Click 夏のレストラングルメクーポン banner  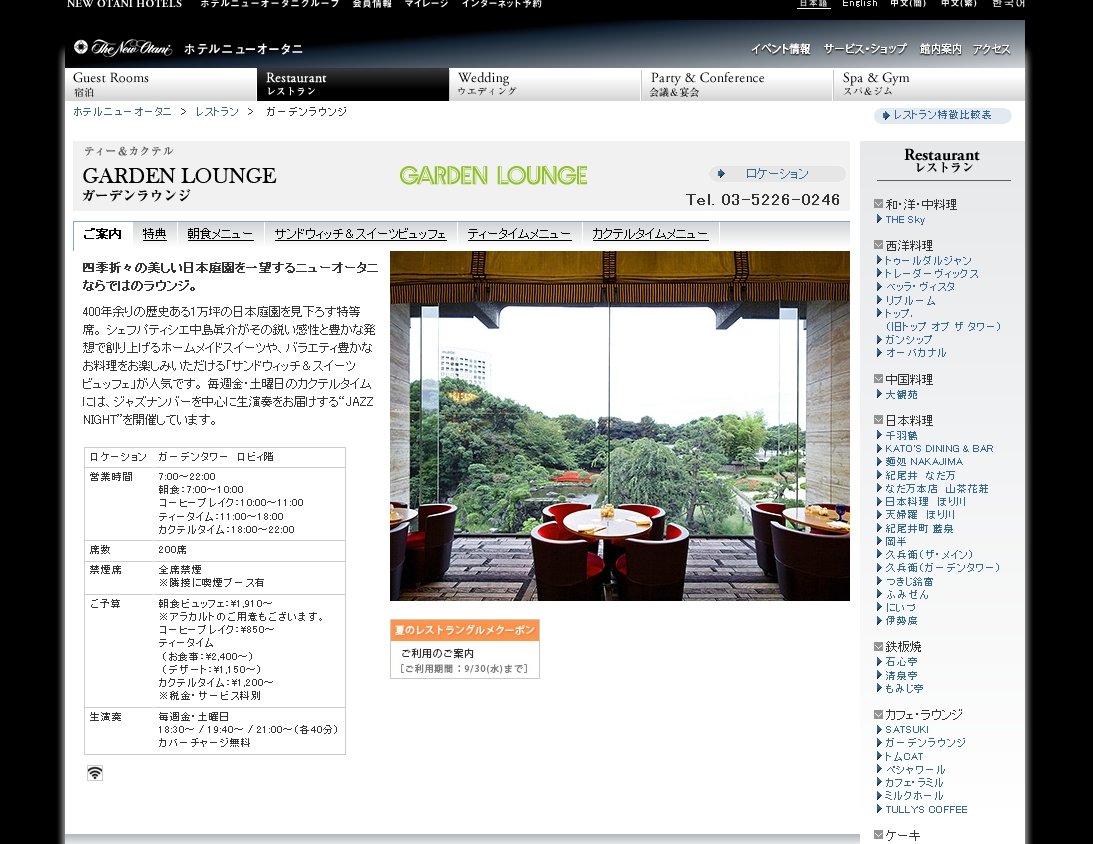click(x=465, y=649)
